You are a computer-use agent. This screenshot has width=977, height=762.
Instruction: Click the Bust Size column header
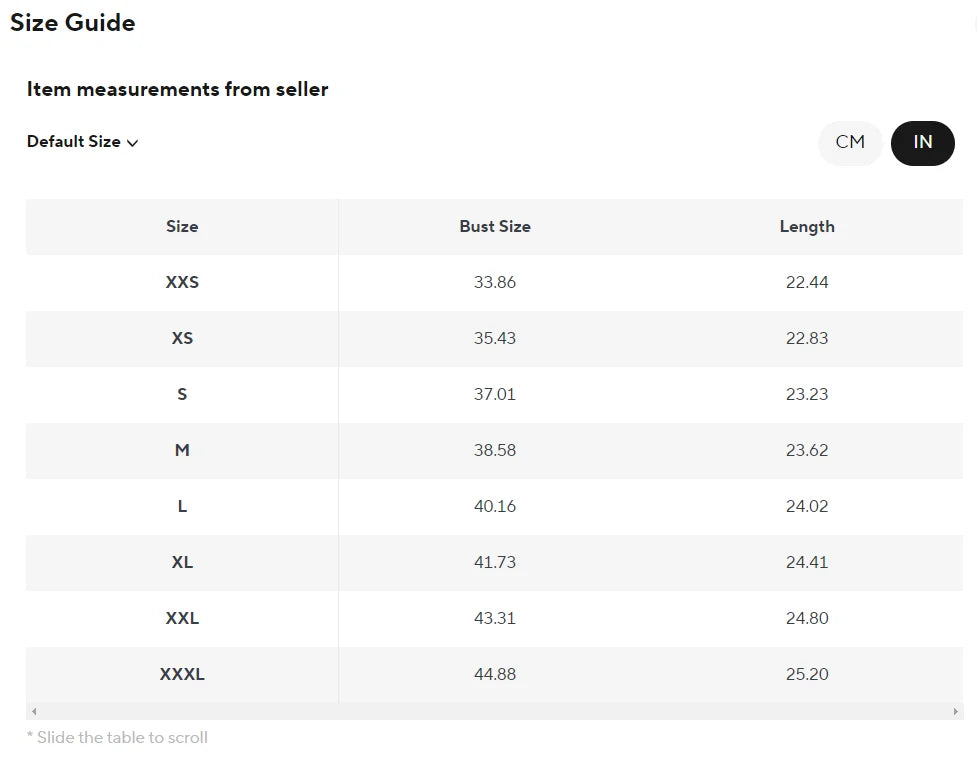495,227
